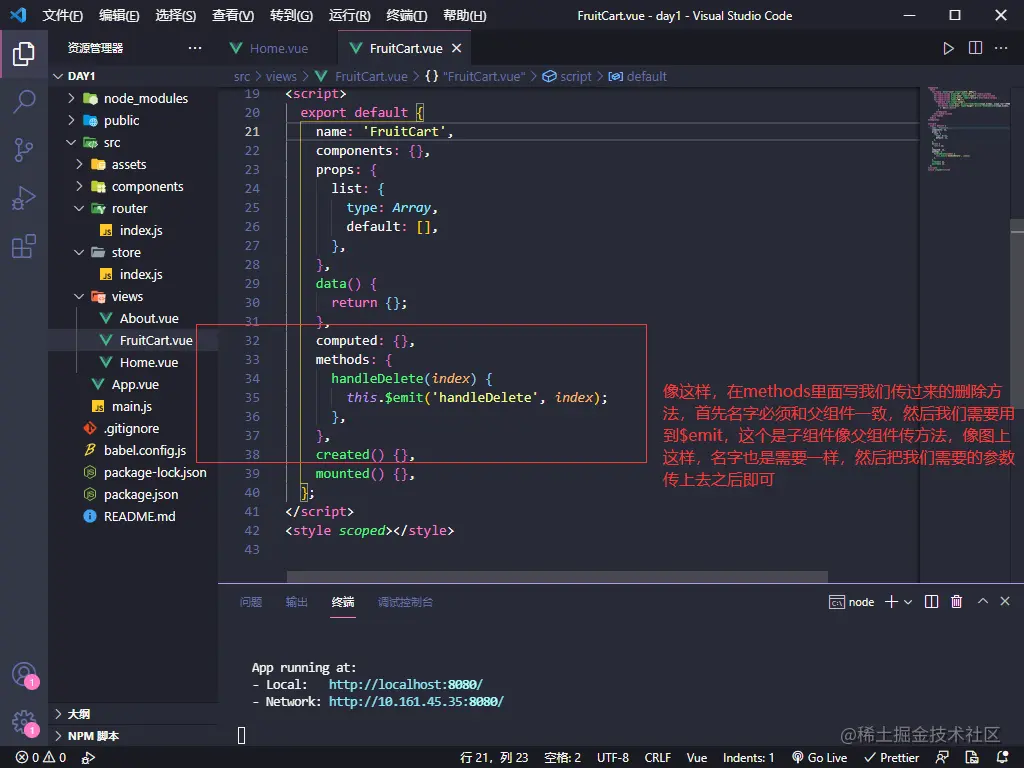This screenshot has height=768, width=1024.
Task: Open the Extensions view
Action: [24, 247]
